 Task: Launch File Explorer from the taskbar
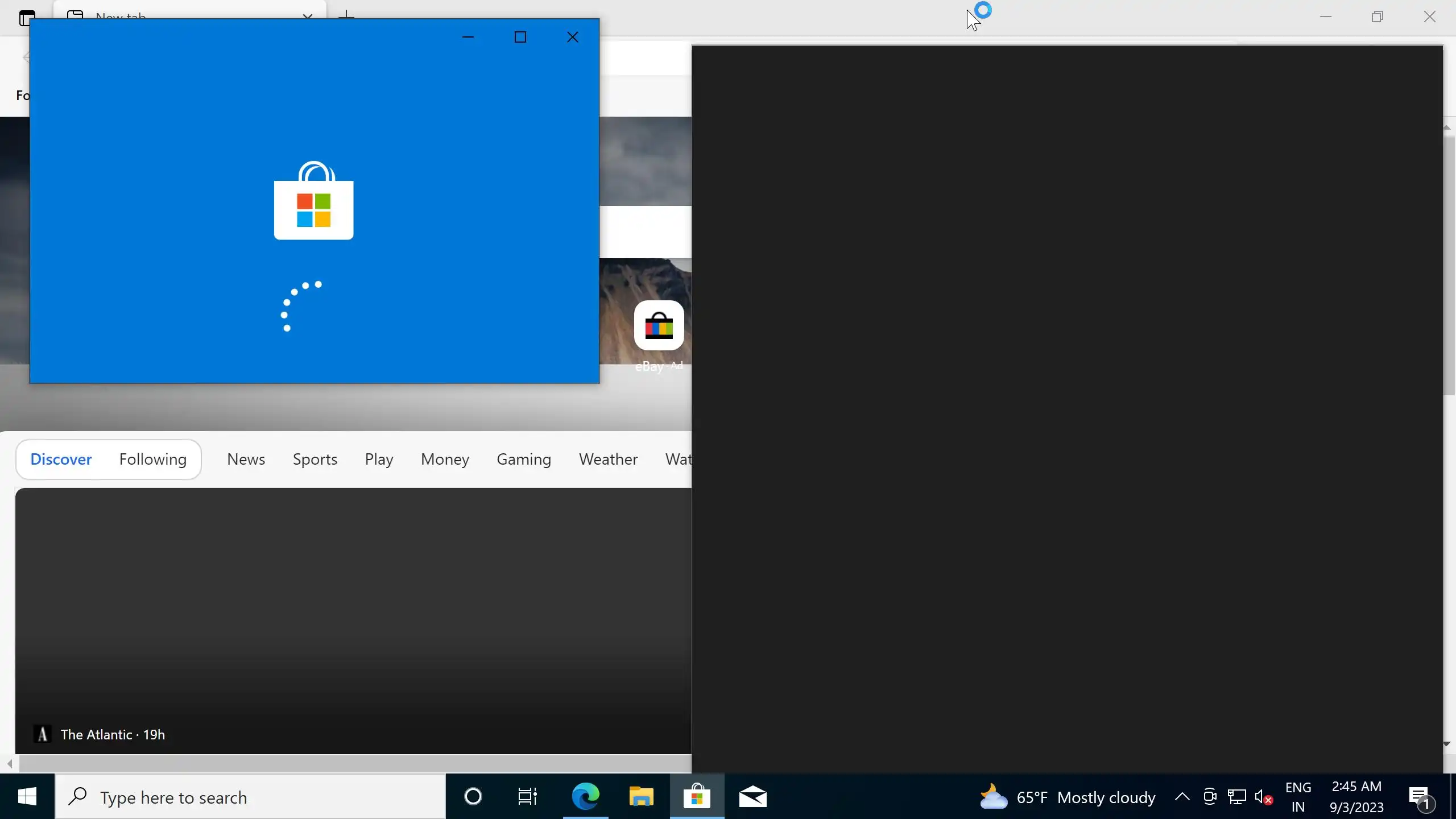click(x=641, y=797)
